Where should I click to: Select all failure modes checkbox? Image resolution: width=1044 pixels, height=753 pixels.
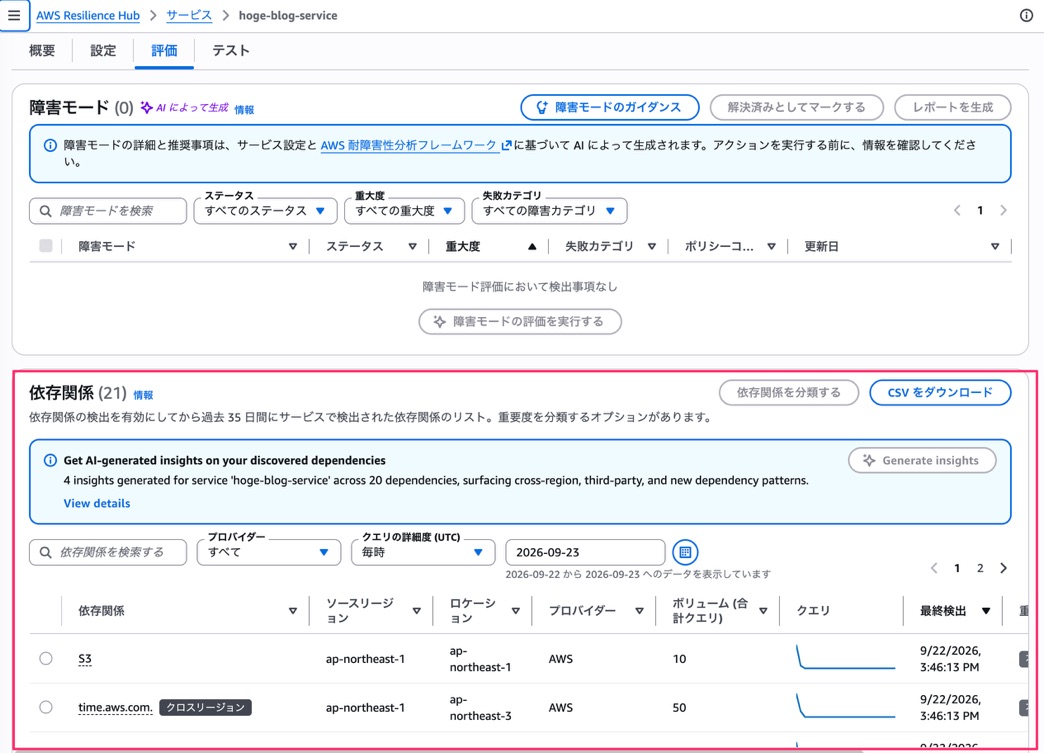coord(46,246)
